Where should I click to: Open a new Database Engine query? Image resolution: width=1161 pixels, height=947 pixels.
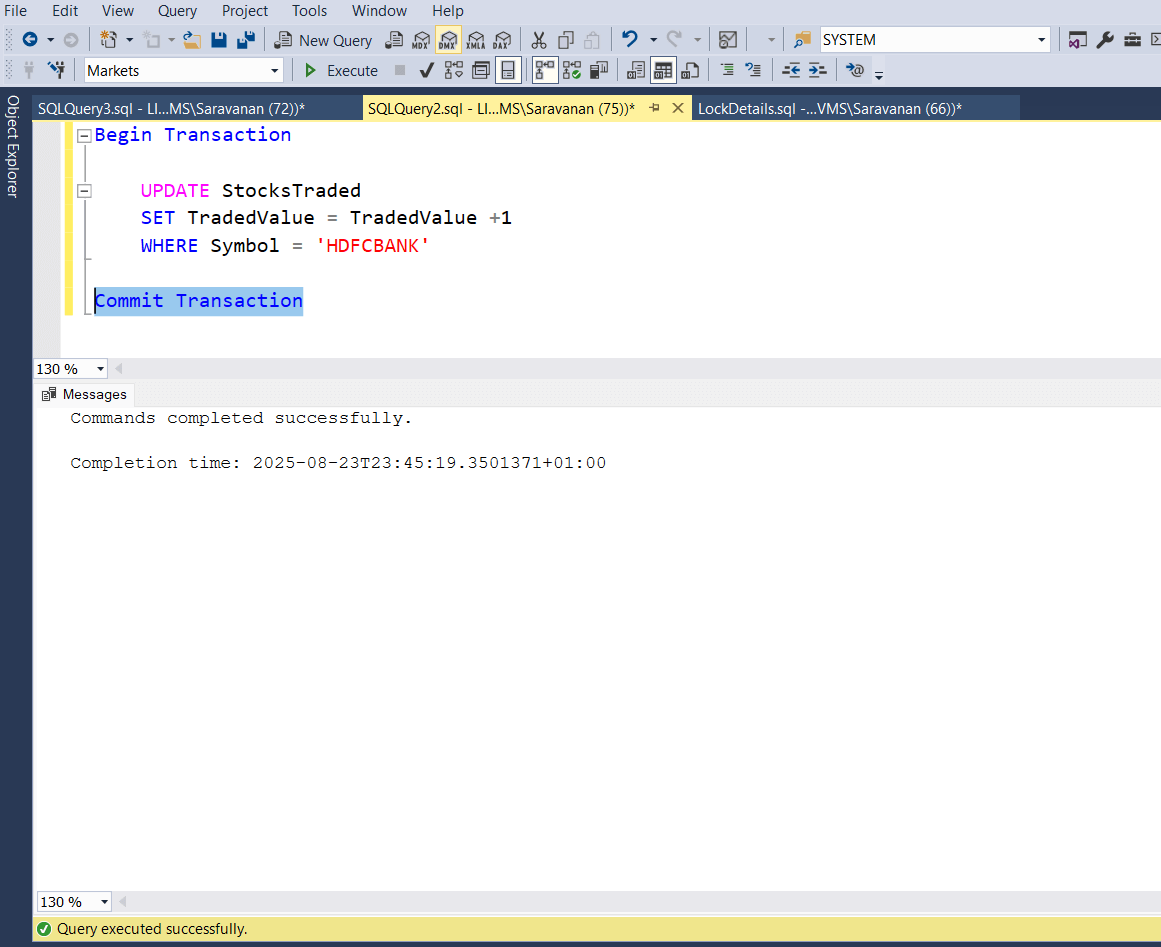coord(395,40)
